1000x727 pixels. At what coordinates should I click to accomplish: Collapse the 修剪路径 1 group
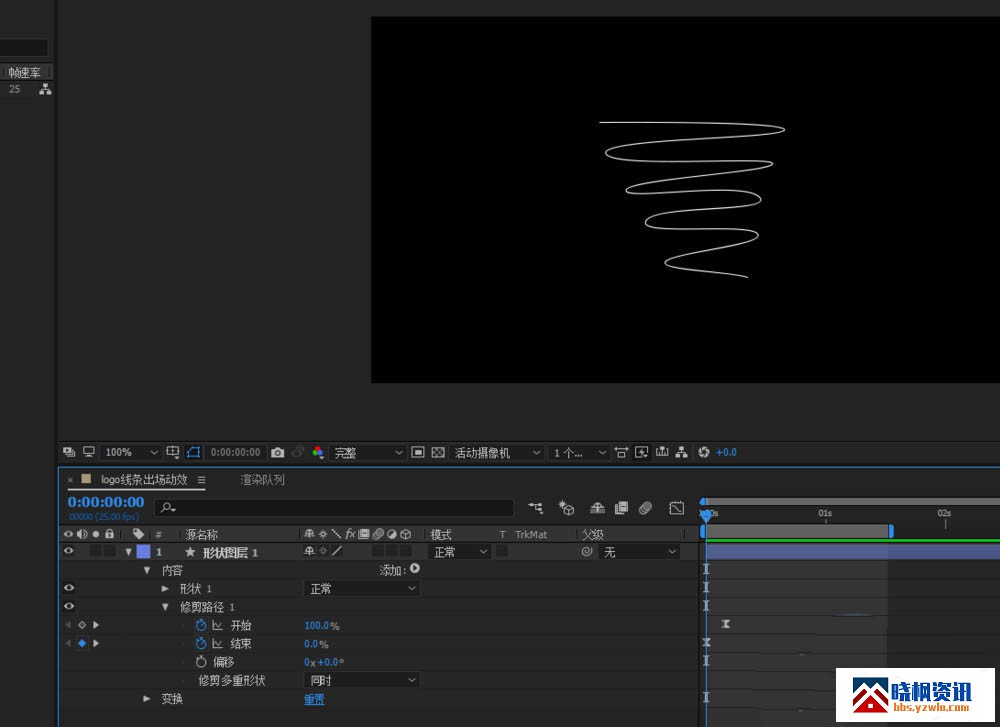tap(165, 607)
